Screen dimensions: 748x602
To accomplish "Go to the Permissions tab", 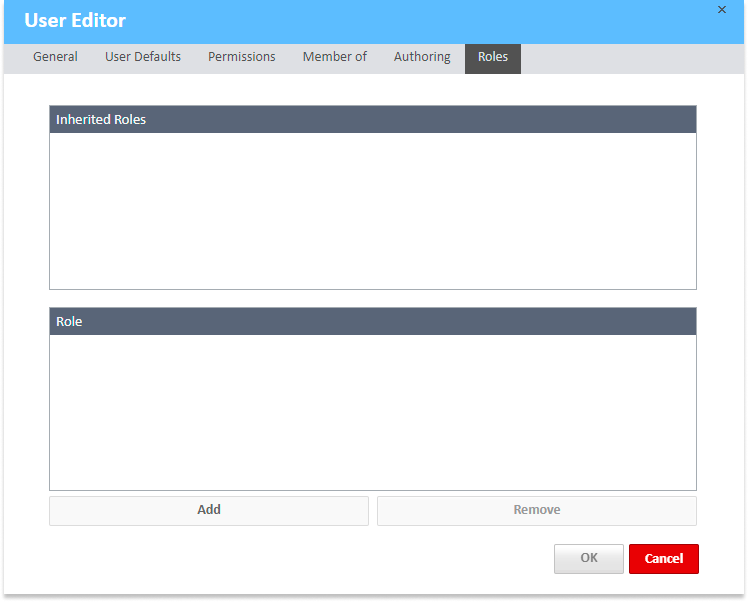I will pyautogui.click(x=241, y=57).
